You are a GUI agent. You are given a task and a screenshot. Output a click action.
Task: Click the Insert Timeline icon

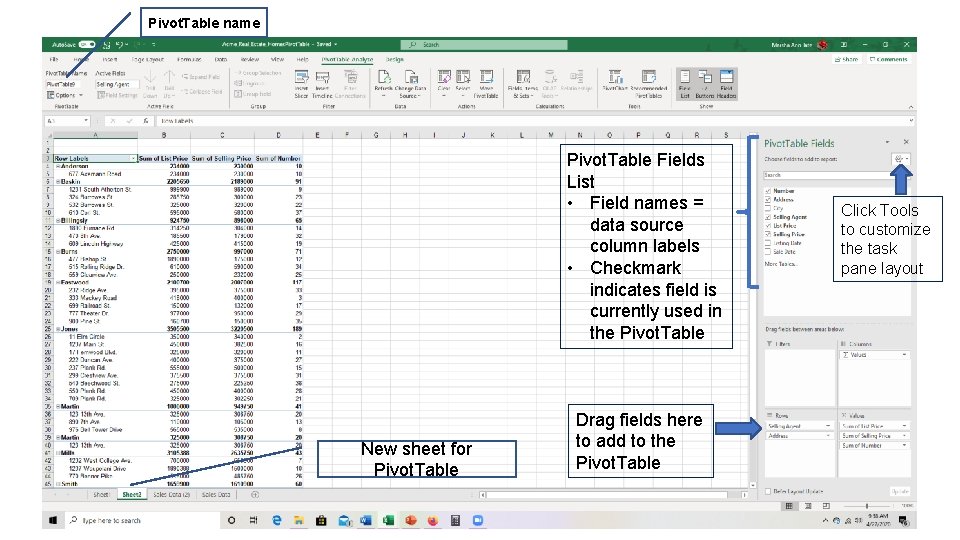pyautogui.click(x=322, y=78)
